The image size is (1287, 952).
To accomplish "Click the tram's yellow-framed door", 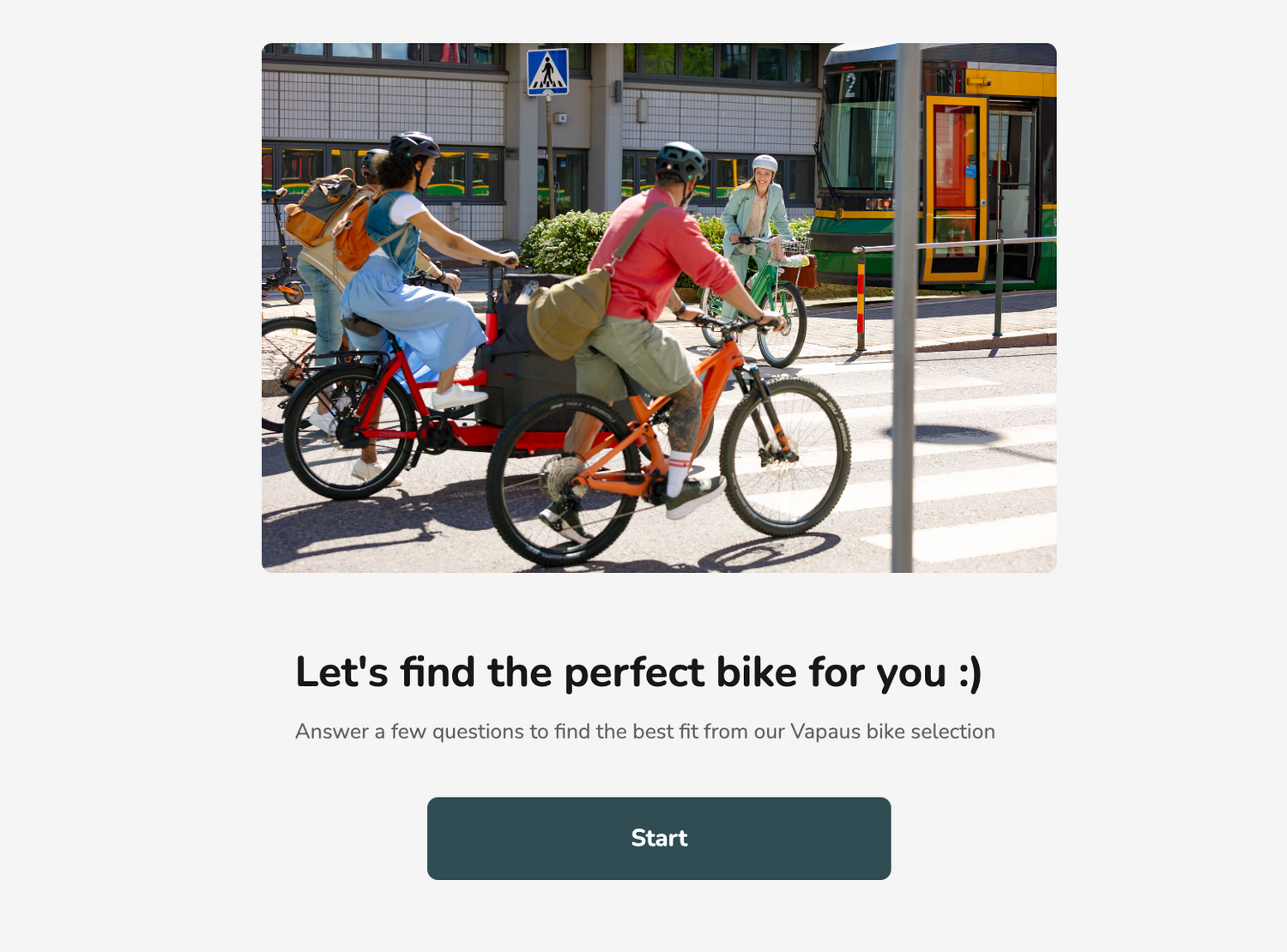I will pos(956,189).
